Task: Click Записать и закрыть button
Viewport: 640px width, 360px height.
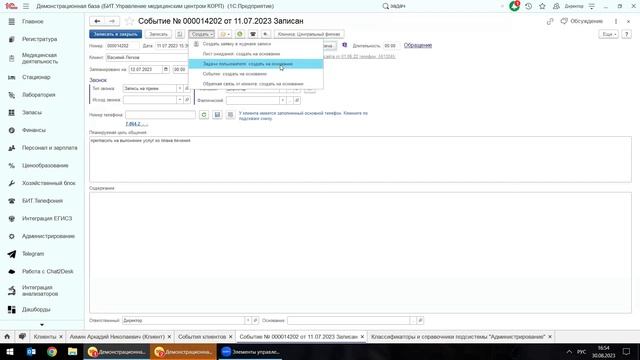Action: [116, 34]
